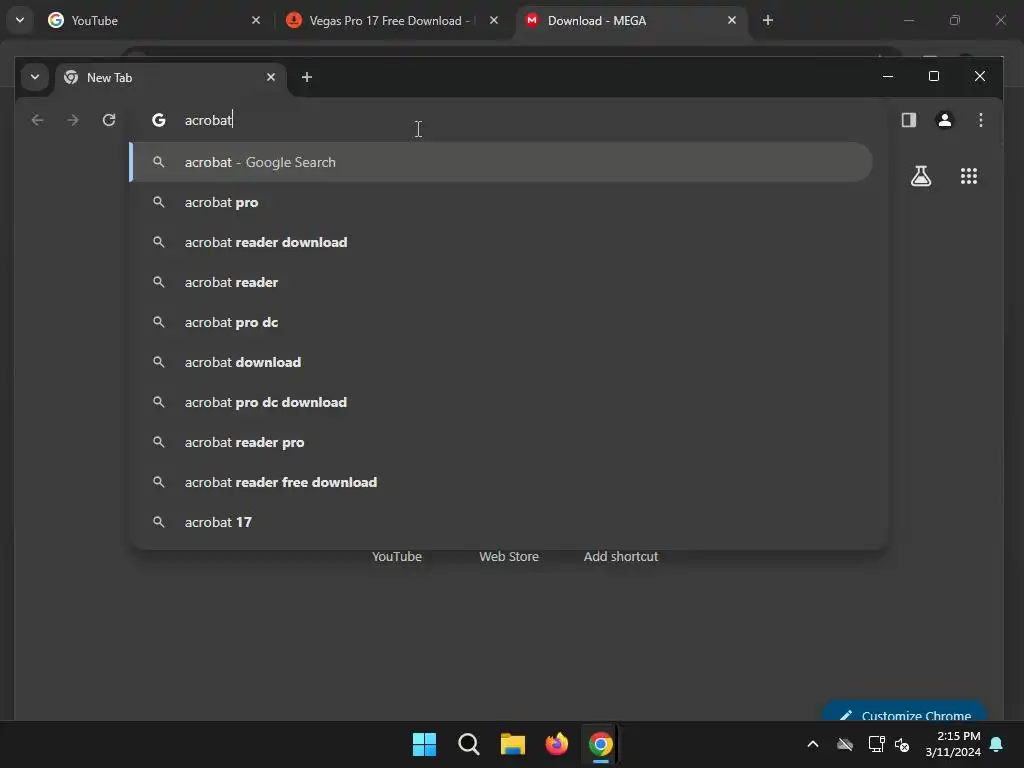Select the Download - MEGA tab
Image resolution: width=1024 pixels, height=768 pixels.
click(630, 20)
